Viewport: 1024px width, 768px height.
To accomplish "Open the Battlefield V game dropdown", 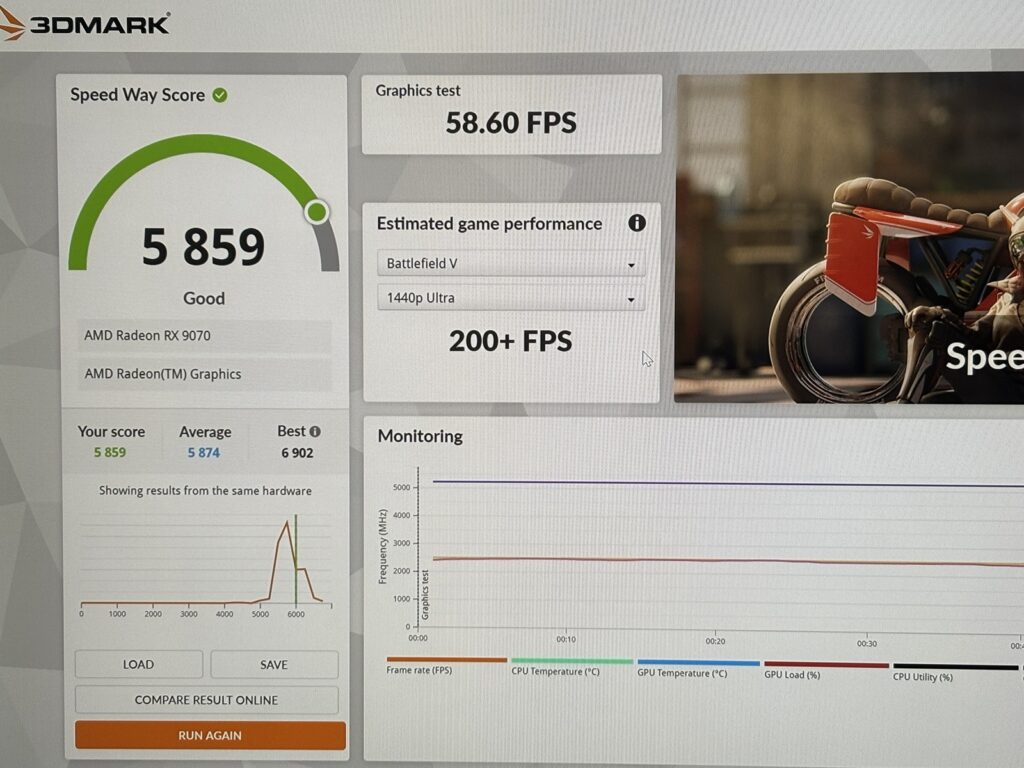I will pos(510,264).
